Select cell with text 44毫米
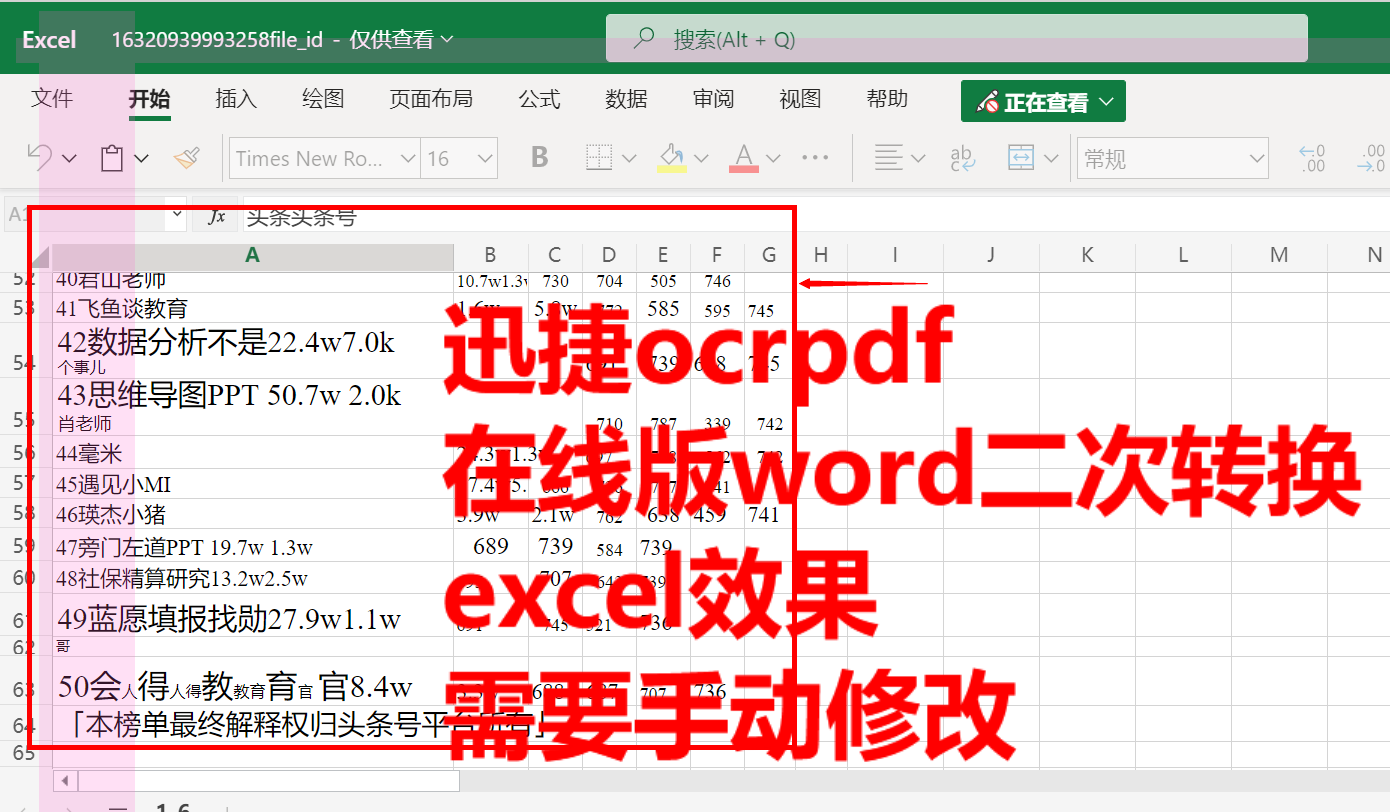The image size is (1390, 812). pyautogui.click(x=253, y=453)
